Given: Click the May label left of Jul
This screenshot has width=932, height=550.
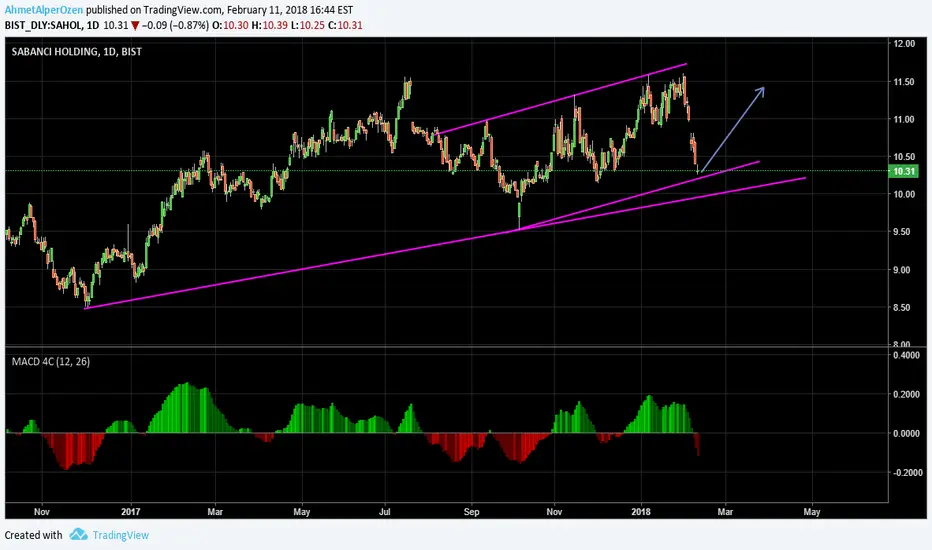Looking at the screenshot, I should pos(302,511).
